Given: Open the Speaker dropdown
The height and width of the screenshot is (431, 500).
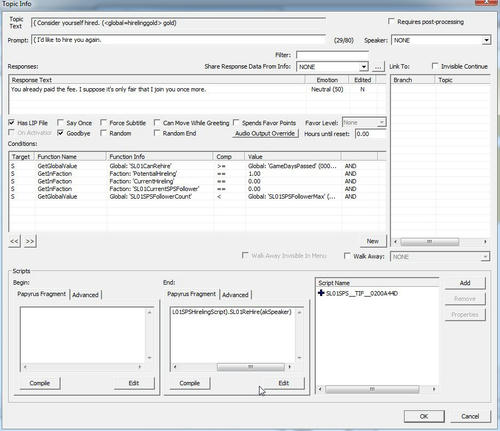Looking at the screenshot, I should 486,40.
